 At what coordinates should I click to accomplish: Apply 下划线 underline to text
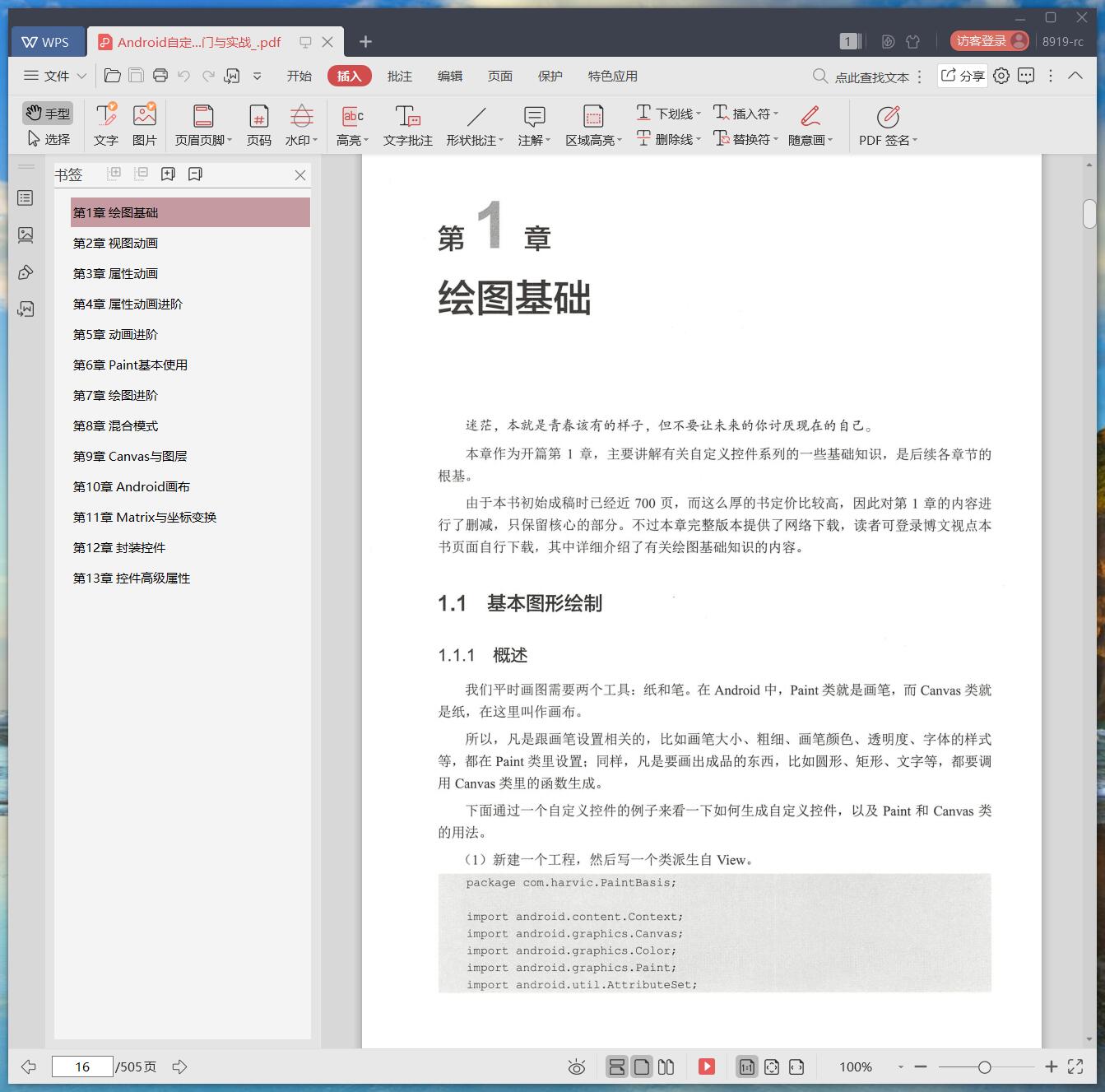[668, 113]
